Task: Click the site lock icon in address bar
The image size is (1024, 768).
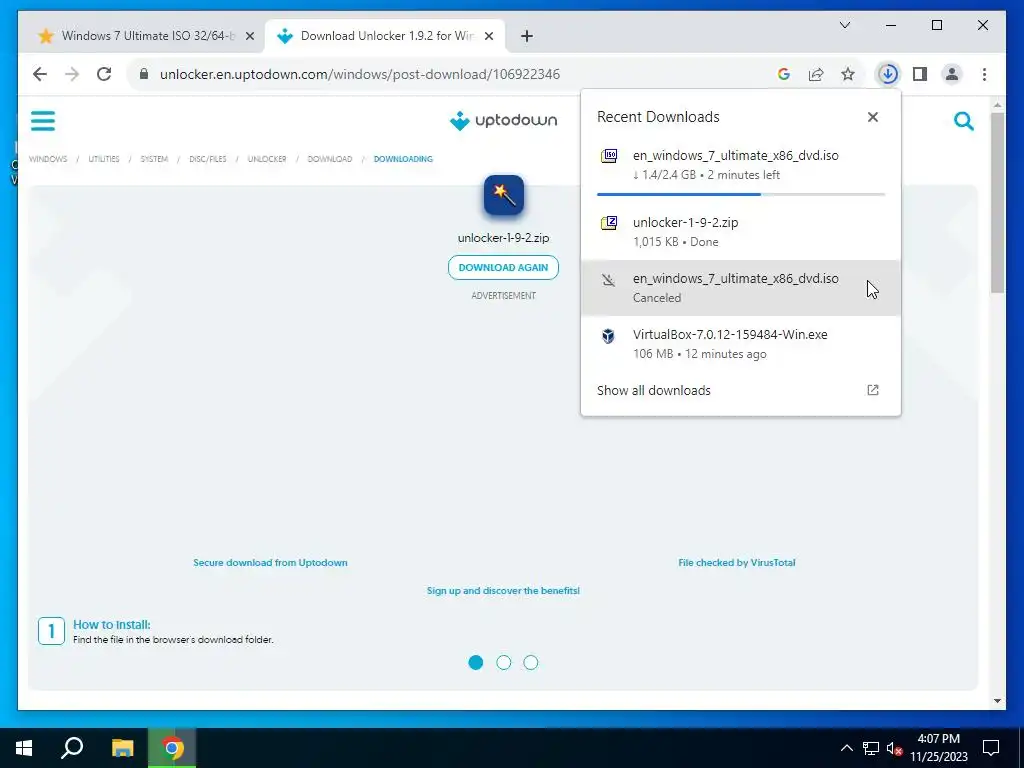Action: pyautogui.click(x=144, y=74)
